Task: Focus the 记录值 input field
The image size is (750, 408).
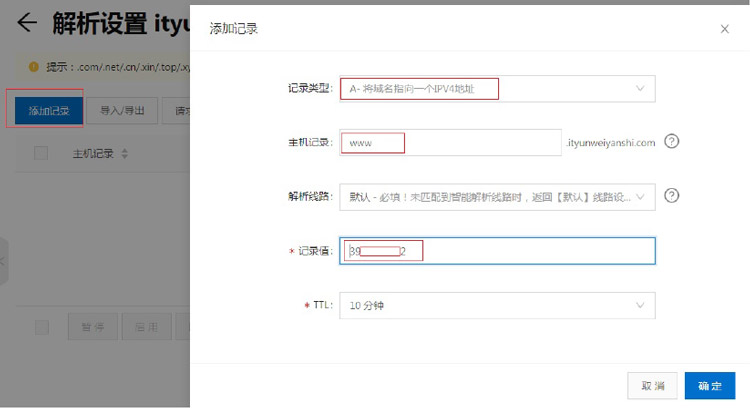Action: [x=497, y=251]
